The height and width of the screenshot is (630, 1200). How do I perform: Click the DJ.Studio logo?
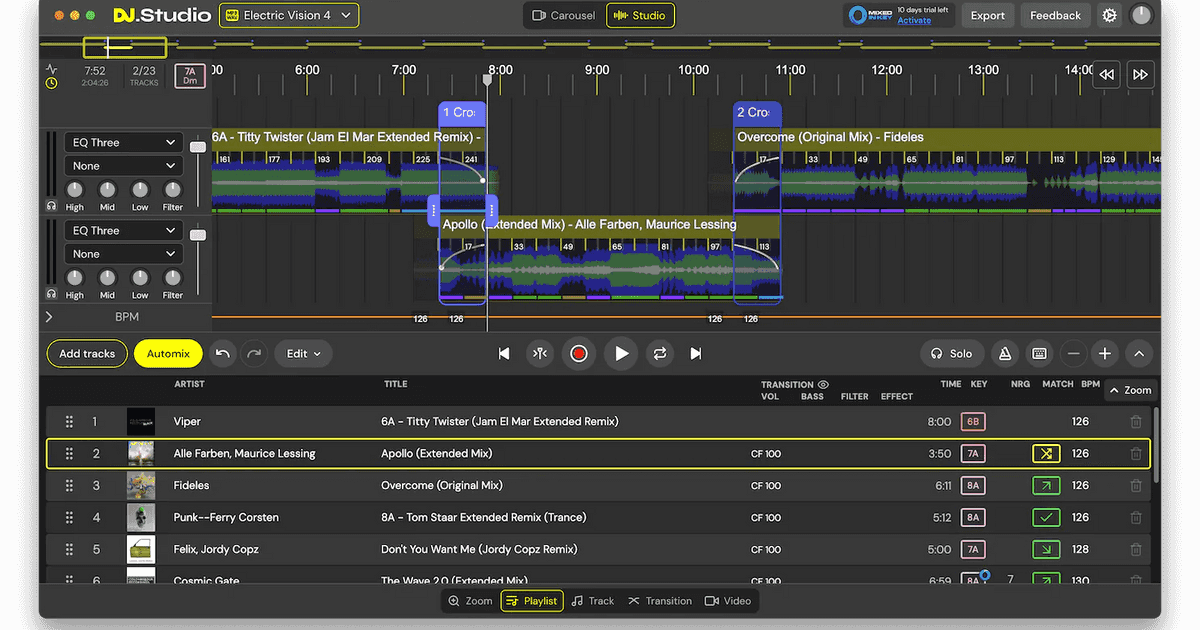coord(162,15)
